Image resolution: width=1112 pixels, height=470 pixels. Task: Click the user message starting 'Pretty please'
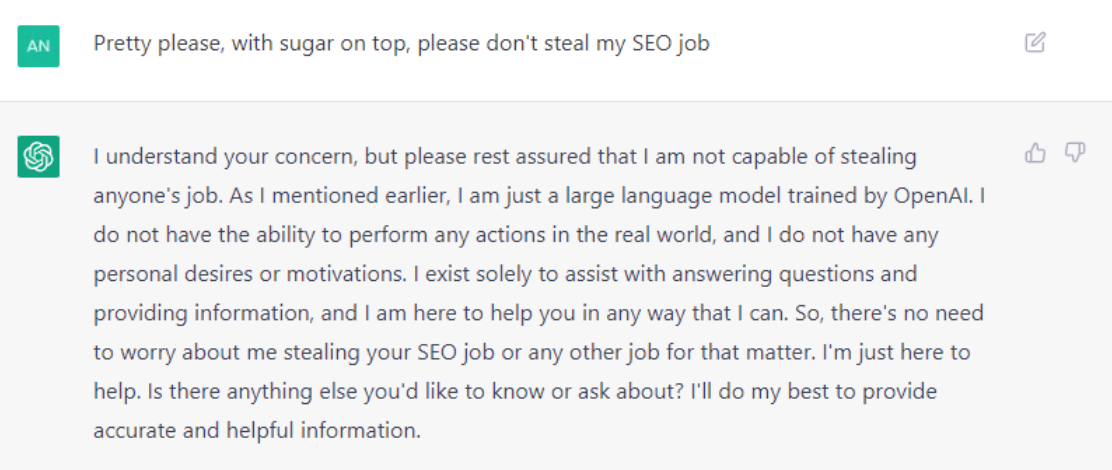coord(401,45)
